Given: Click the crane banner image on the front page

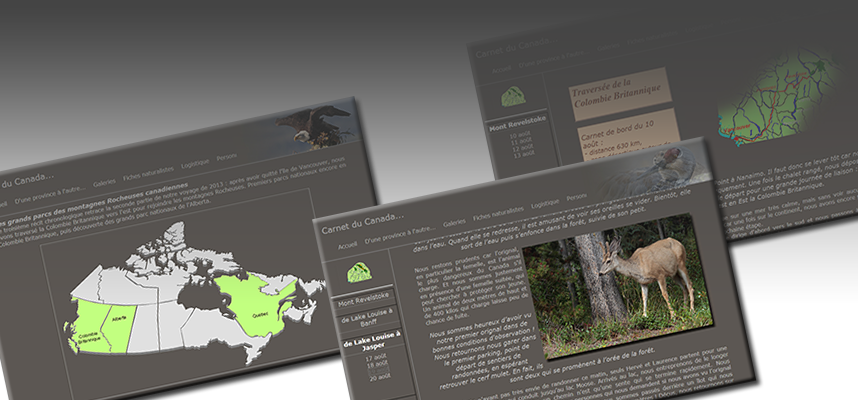Looking at the screenshot, I should pyautogui.click(x=652, y=171).
